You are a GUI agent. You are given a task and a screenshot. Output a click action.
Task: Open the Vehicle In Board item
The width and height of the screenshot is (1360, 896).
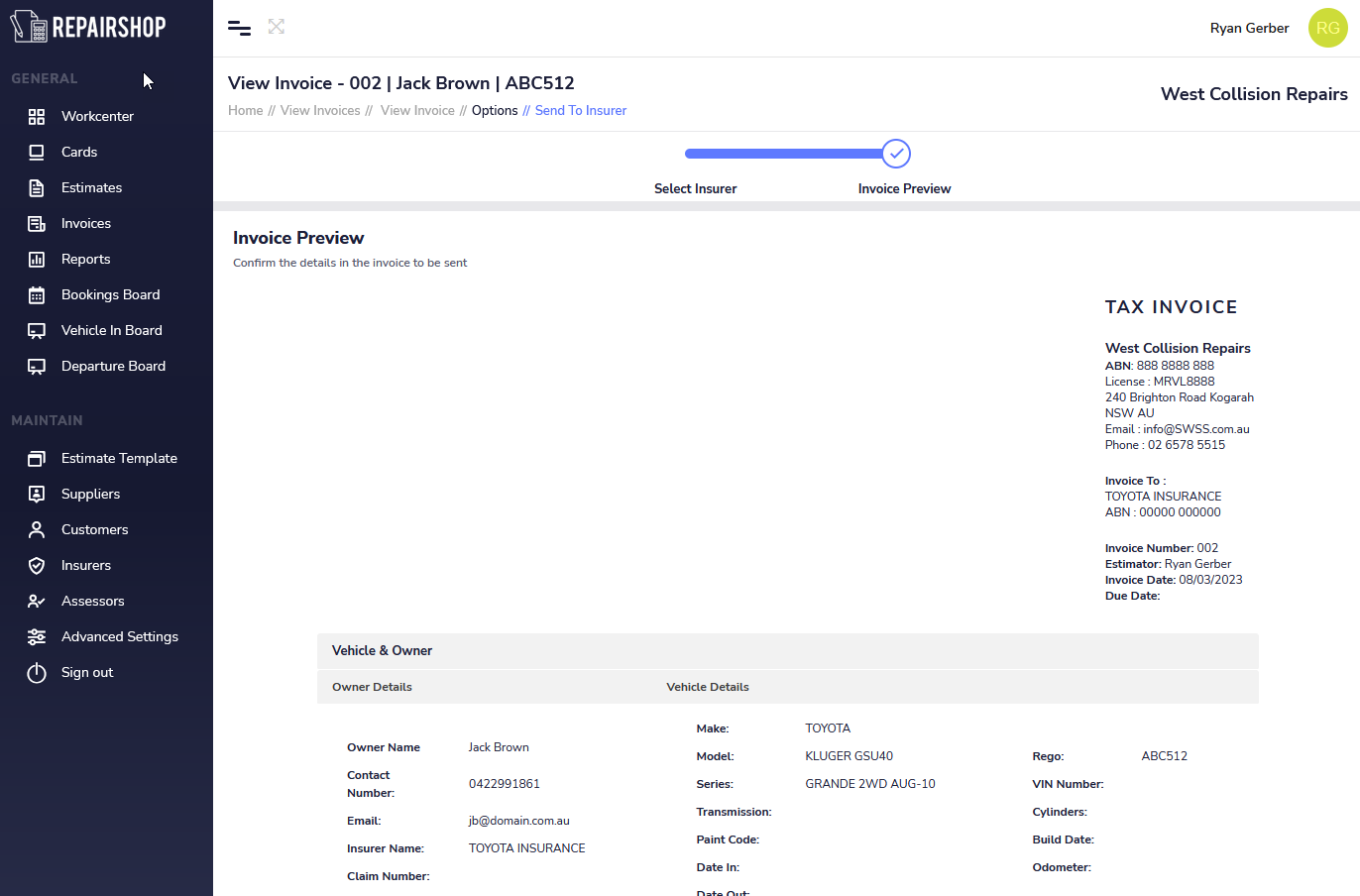(111, 330)
